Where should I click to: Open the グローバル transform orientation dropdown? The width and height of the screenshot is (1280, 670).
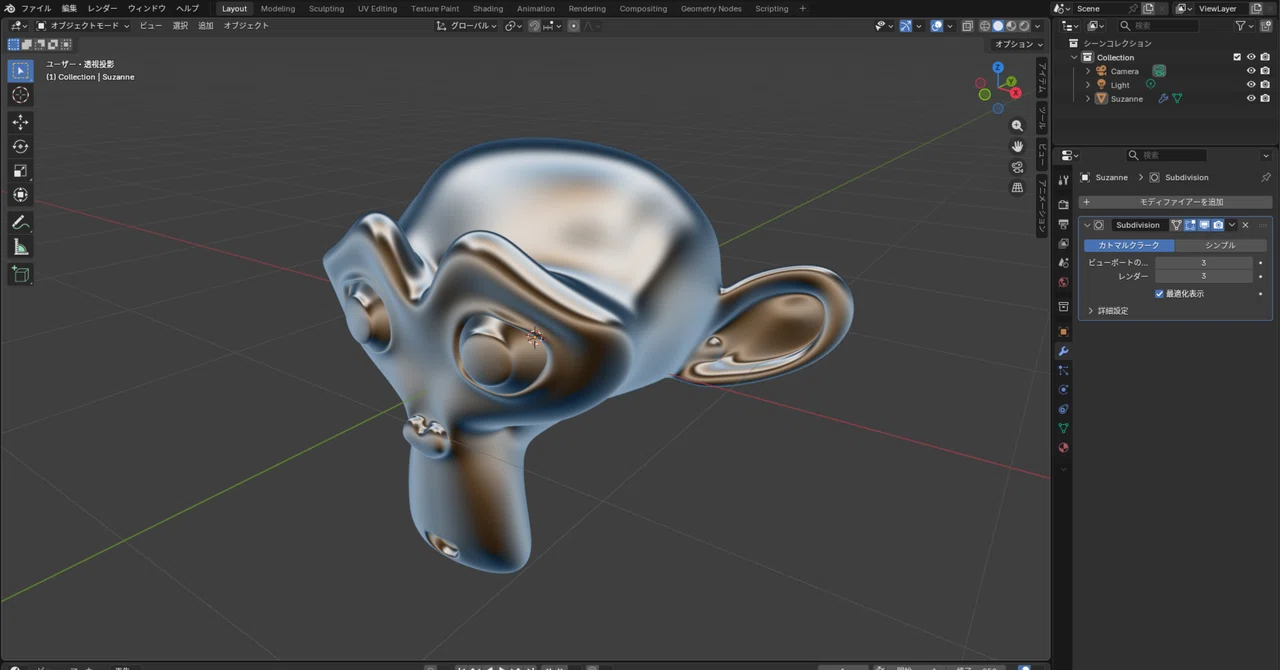tap(467, 25)
